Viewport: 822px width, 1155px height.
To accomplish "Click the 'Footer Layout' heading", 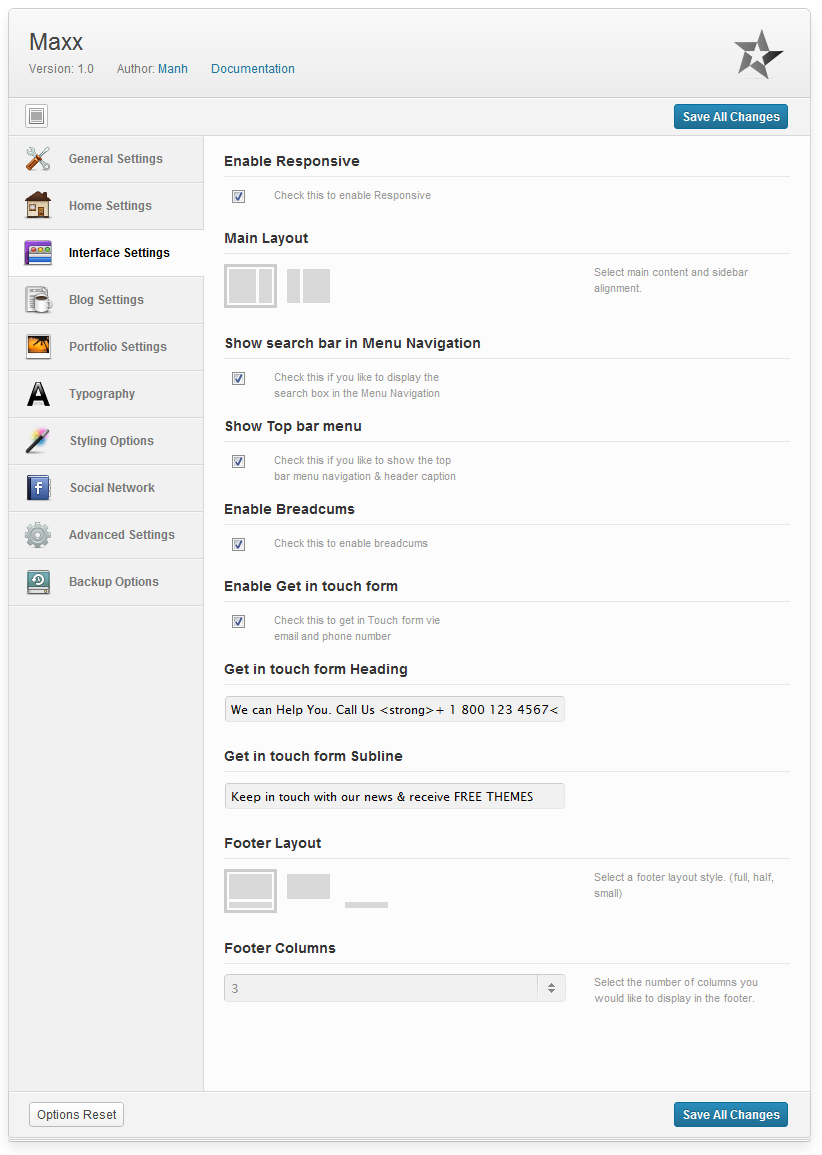I will pyautogui.click(x=273, y=843).
